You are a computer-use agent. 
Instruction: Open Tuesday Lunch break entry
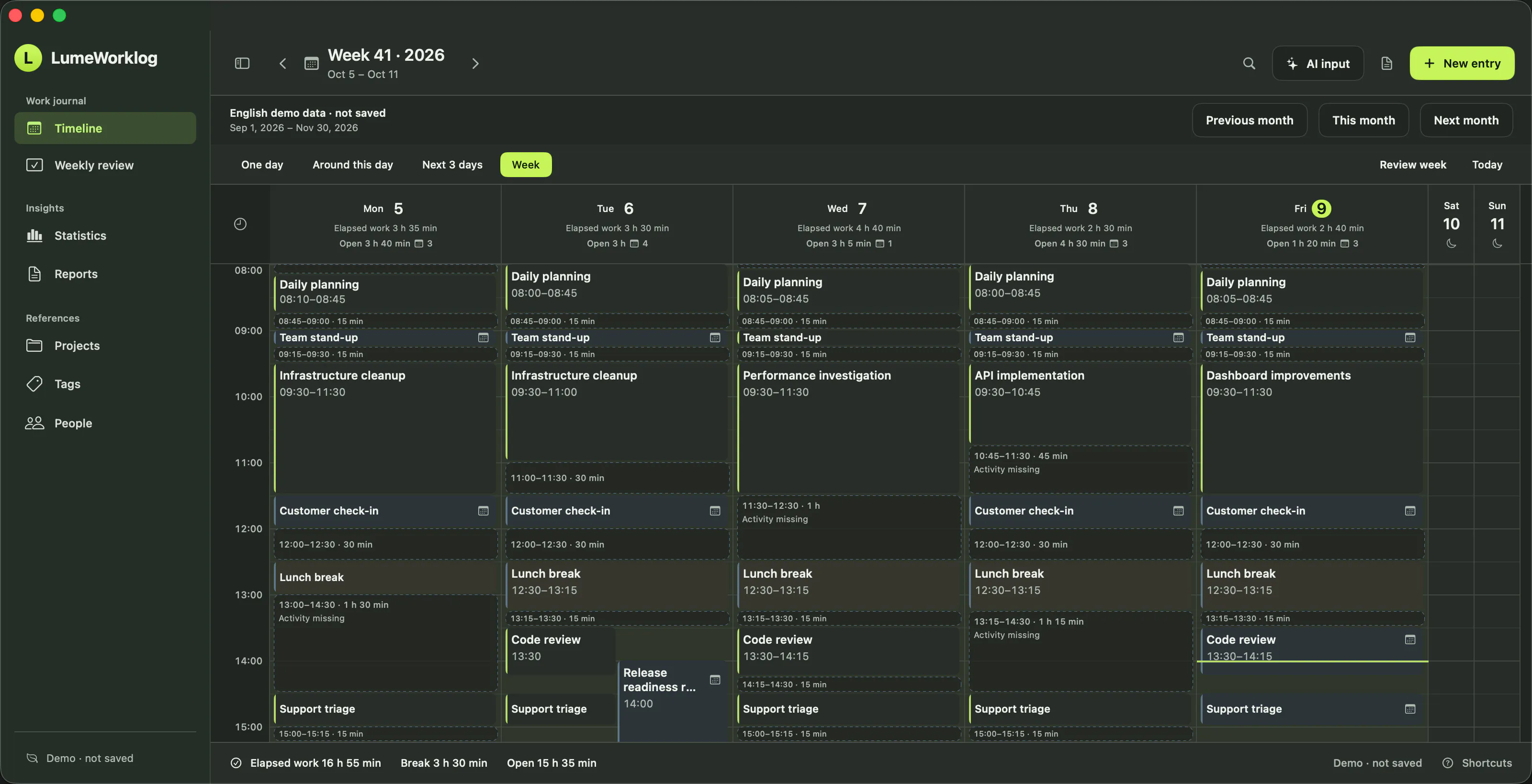[617, 585]
